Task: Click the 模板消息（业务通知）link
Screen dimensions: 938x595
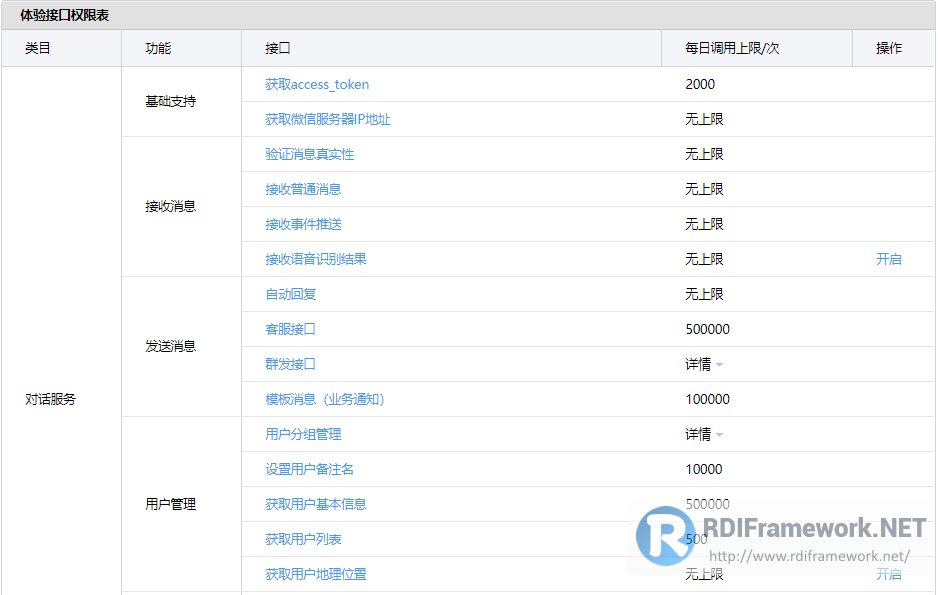Action: coord(324,400)
